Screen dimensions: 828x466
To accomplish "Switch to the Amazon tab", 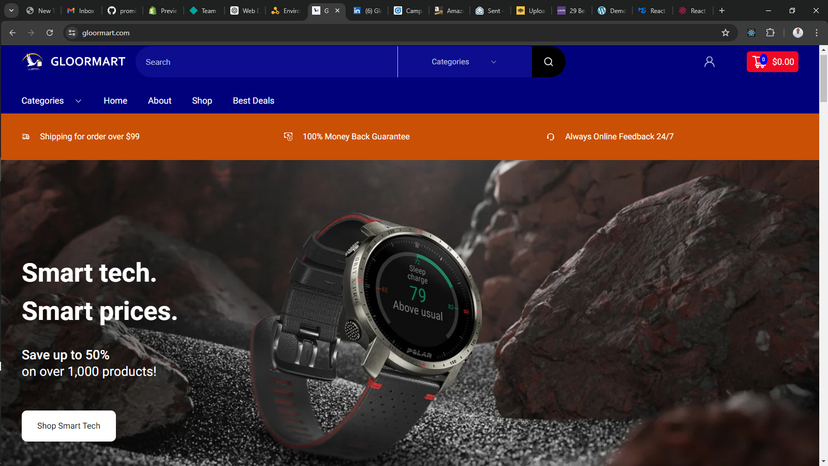I will click(448, 11).
